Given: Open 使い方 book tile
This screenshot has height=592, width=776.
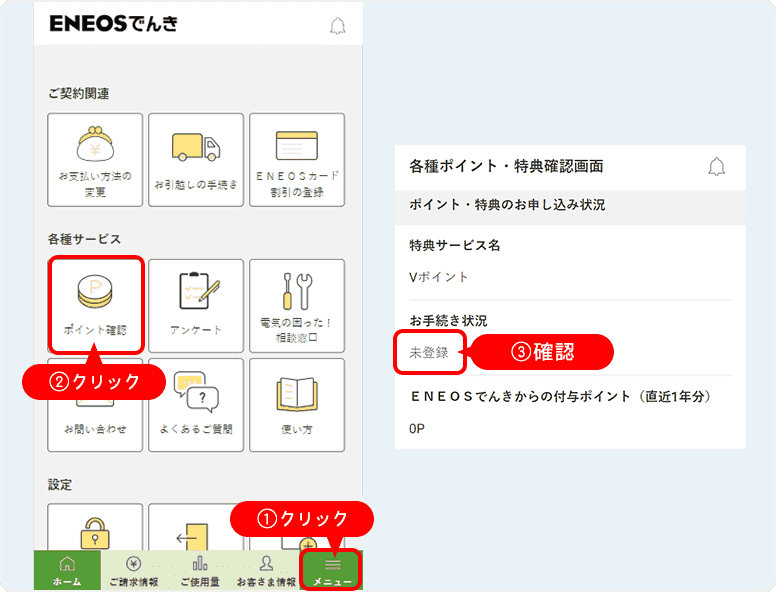Looking at the screenshot, I should 297,405.
